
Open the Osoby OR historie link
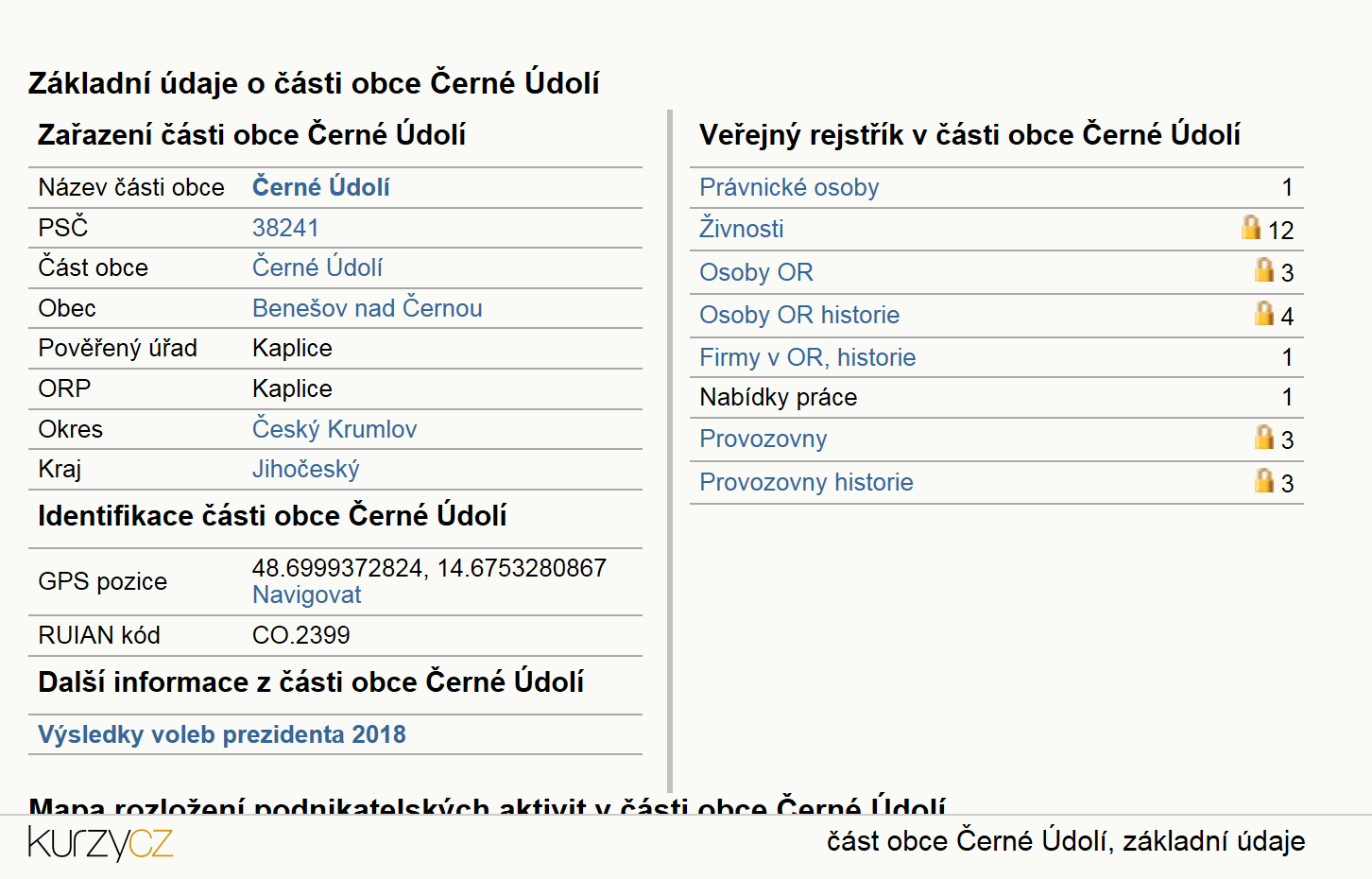tap(799, 315)
